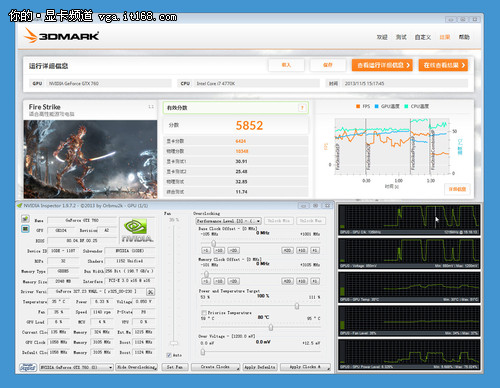500x388 pixels.
Task: Open the sensor monitoring icon below the upload icon
Action: click(x=25, y=229)
